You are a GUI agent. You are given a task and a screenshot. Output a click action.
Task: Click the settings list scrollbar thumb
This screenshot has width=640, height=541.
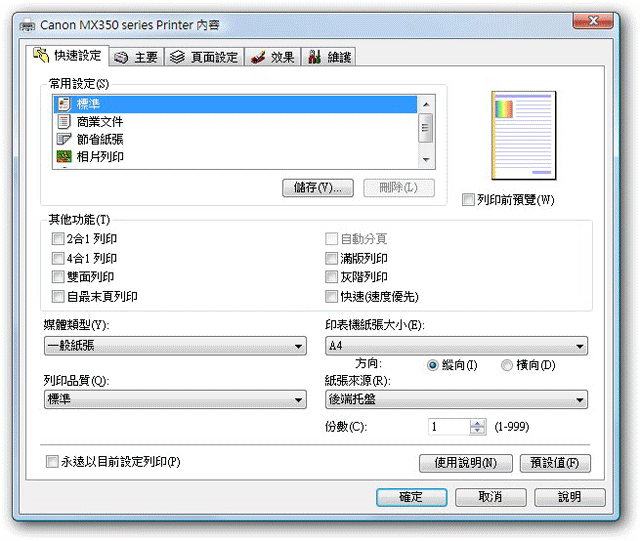tap(426, 128)
